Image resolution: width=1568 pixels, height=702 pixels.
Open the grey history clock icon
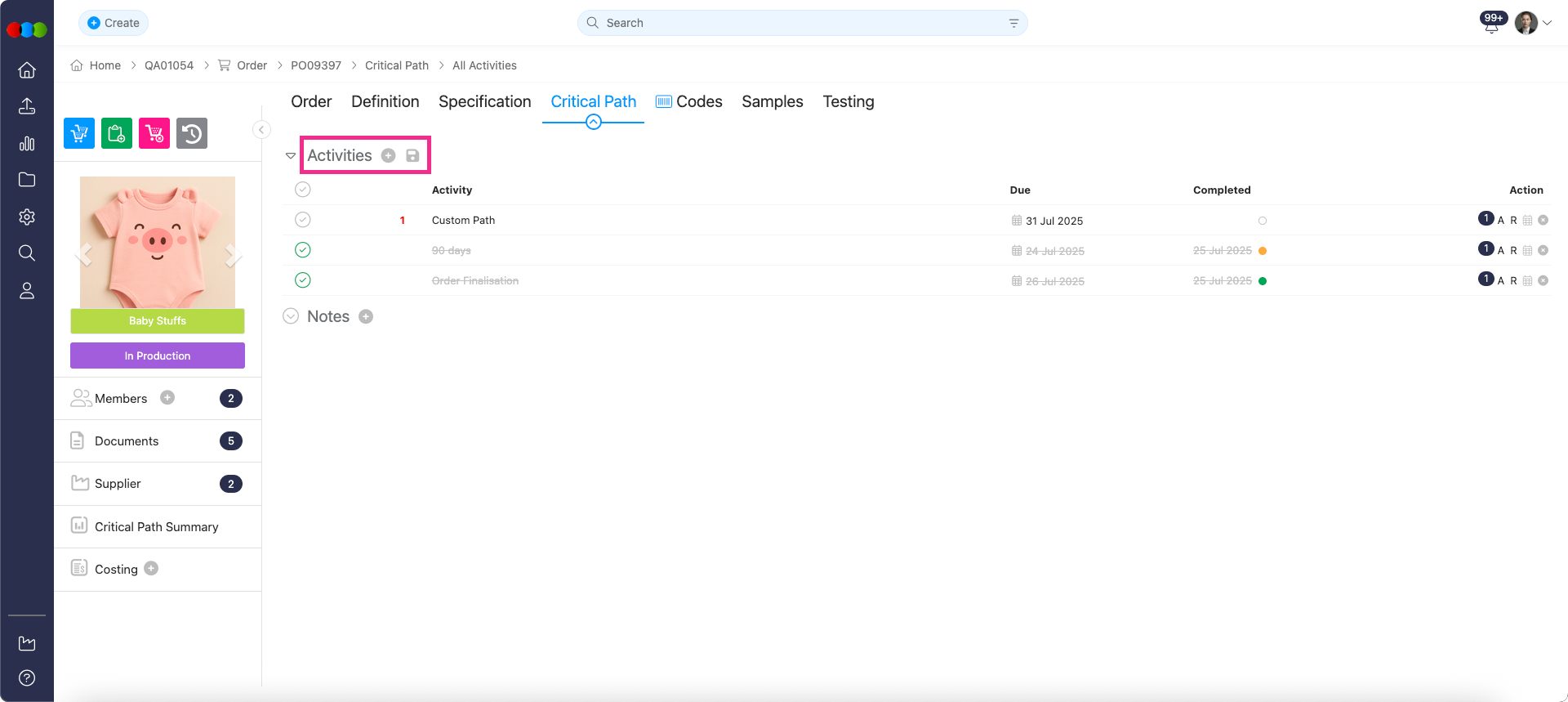click(192, 133)
